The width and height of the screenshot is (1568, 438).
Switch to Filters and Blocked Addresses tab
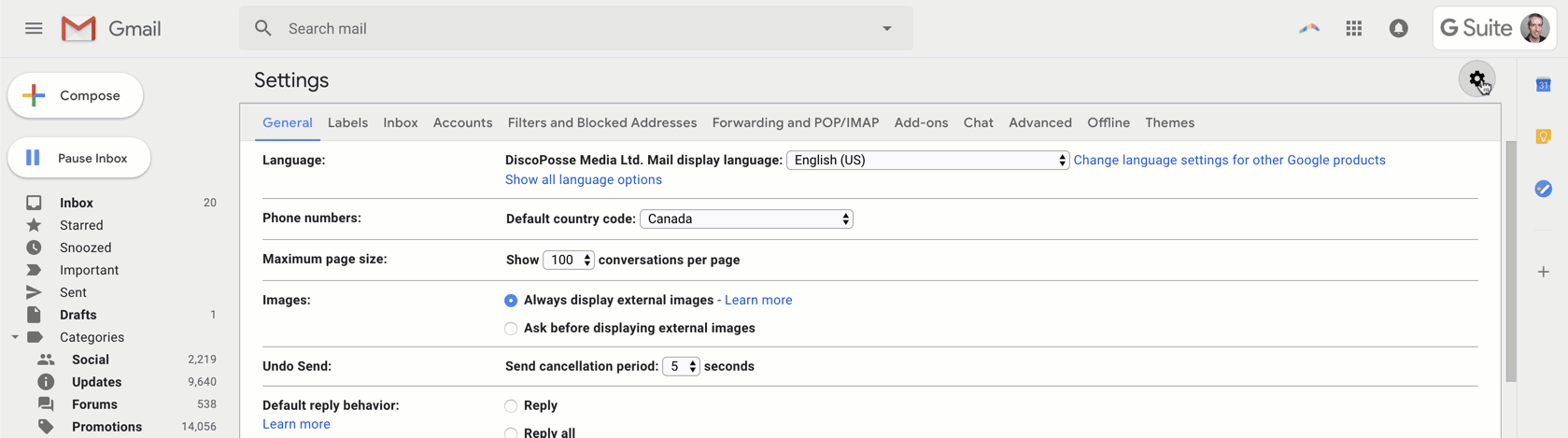click(601, 123)
